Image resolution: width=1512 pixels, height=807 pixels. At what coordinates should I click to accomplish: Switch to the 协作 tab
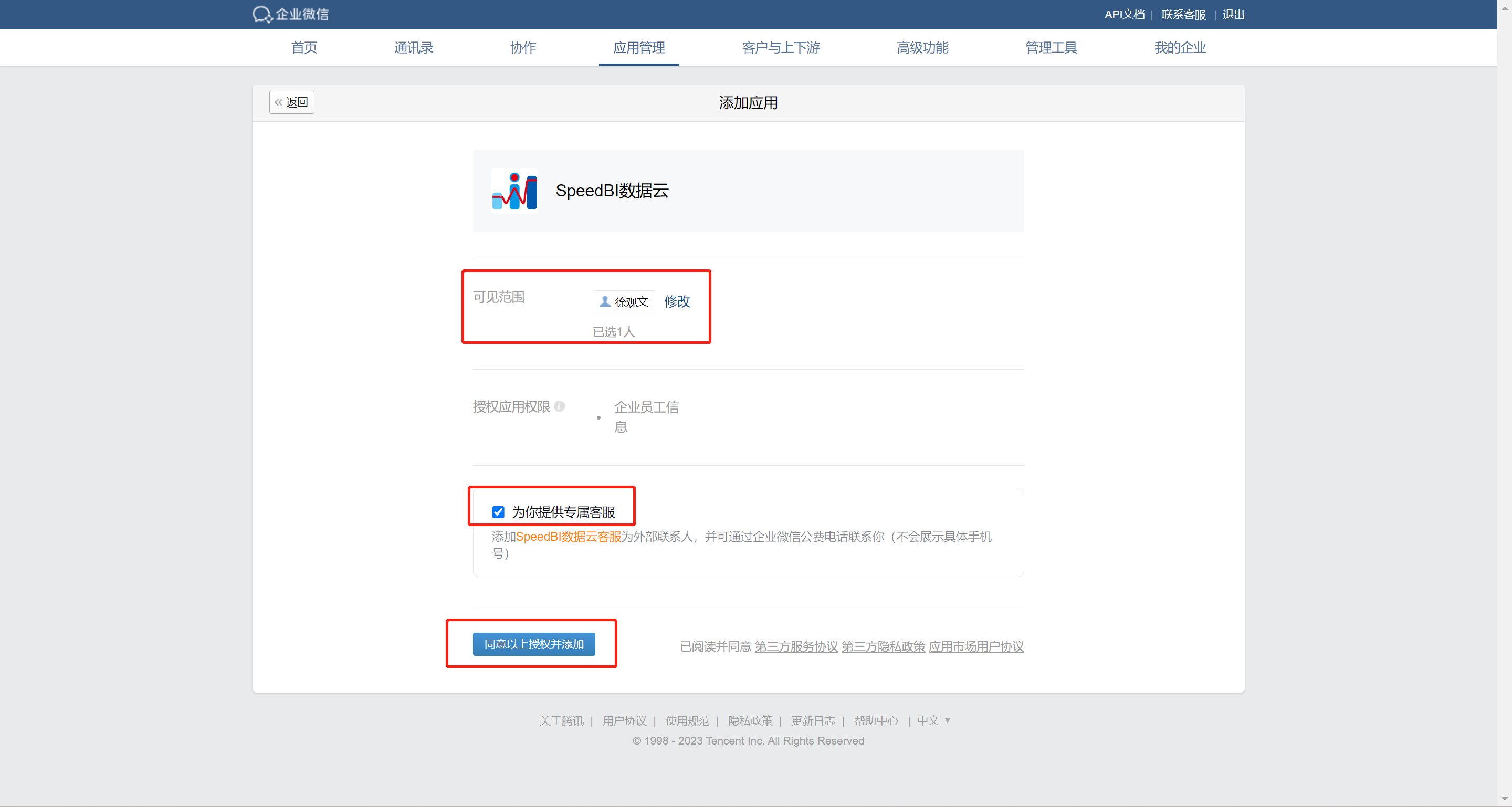[x=523, y=48]
